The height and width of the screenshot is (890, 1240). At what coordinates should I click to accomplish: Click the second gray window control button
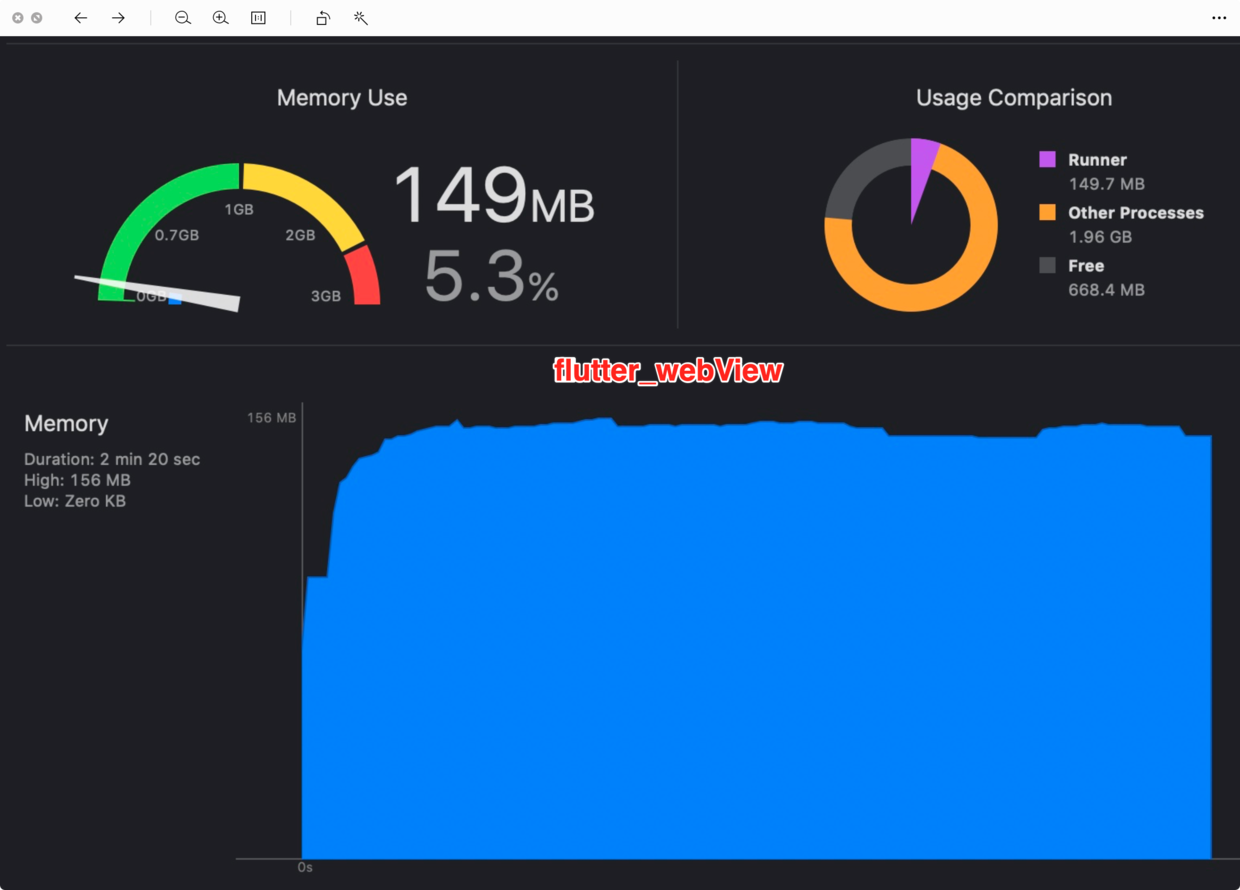tap(37, 18)
